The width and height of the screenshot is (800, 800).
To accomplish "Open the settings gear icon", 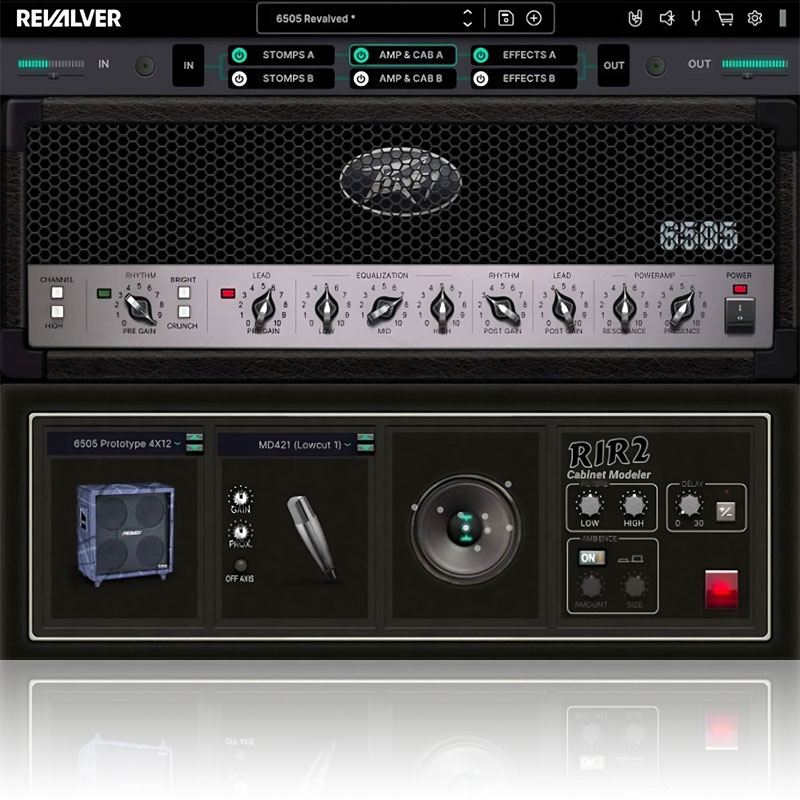I will coord(755,18).
